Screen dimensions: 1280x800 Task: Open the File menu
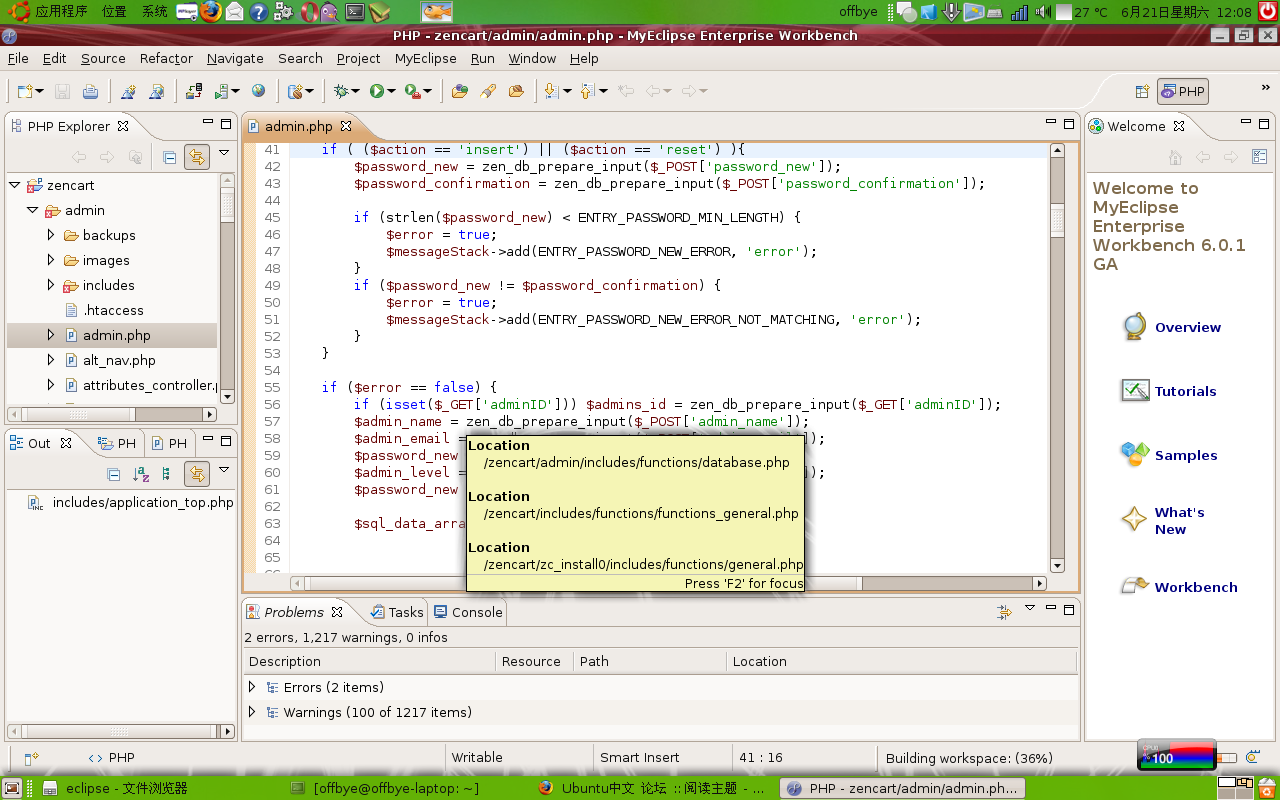pyautogui.click(x=18, y=58)
